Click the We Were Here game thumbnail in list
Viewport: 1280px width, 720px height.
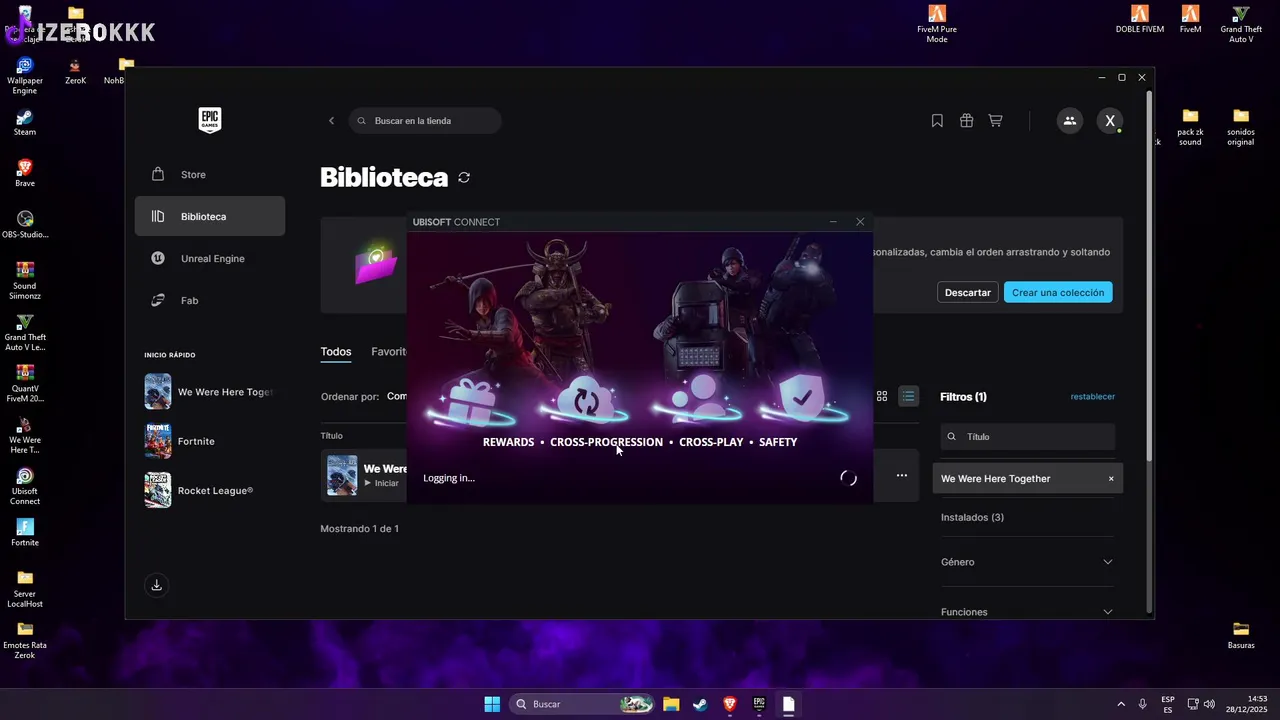tap(342, 476)
